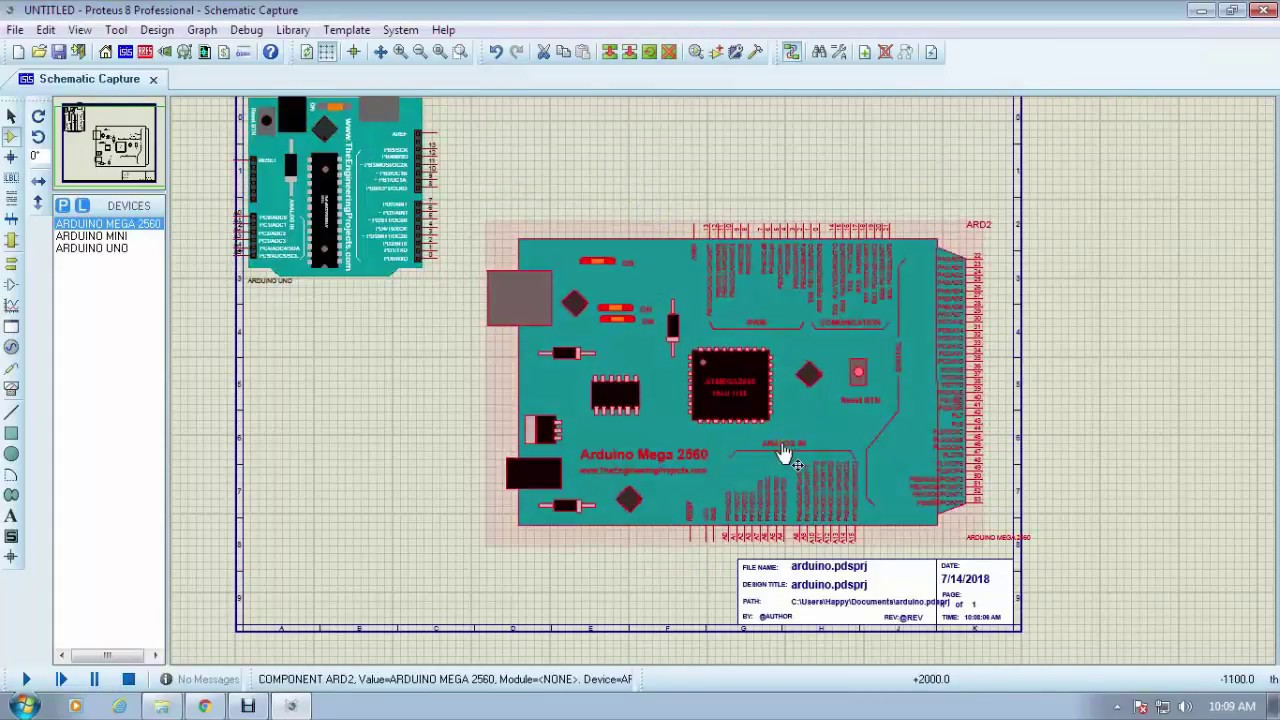Choose the Component Mode tool
1280x720 pixels.
tap(11, 137)
